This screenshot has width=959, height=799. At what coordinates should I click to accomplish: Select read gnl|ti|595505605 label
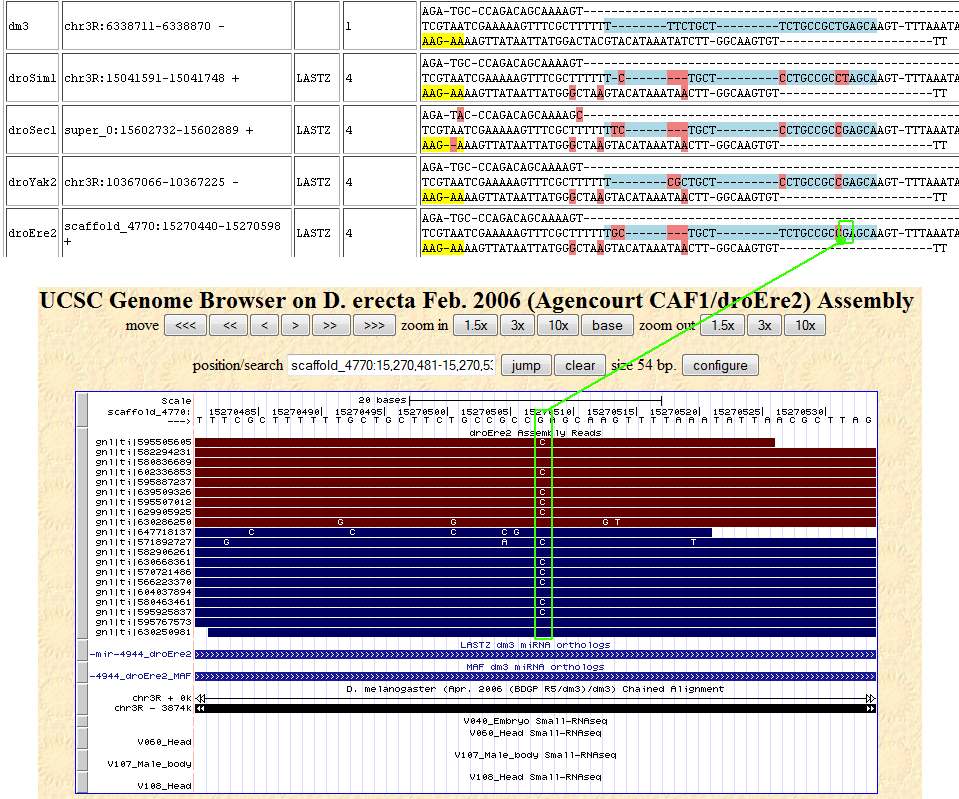tap(143, 442)
